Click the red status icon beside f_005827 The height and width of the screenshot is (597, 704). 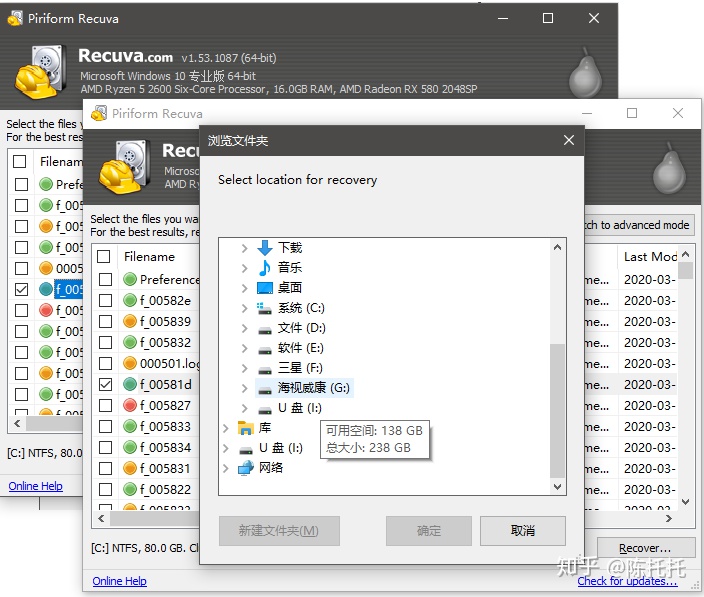click(x=130, y=406)
